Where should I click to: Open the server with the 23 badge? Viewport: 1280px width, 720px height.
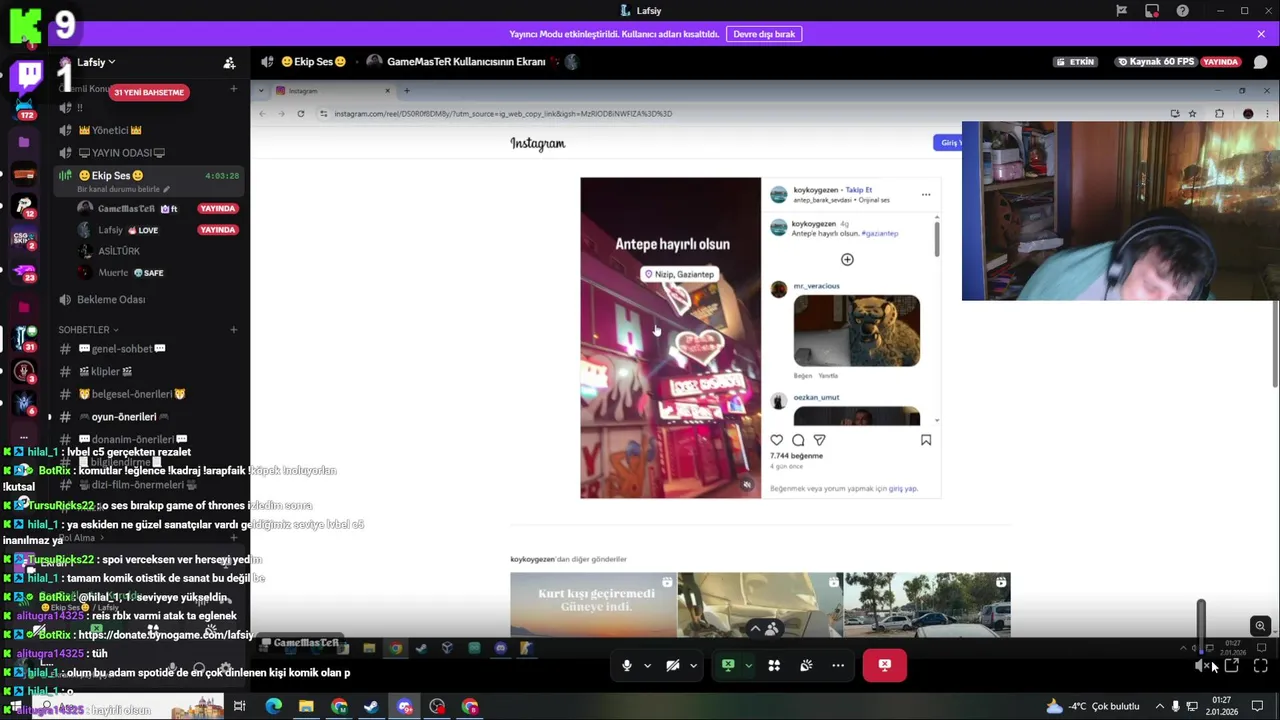pyautogui.click(x=25, y=272)
